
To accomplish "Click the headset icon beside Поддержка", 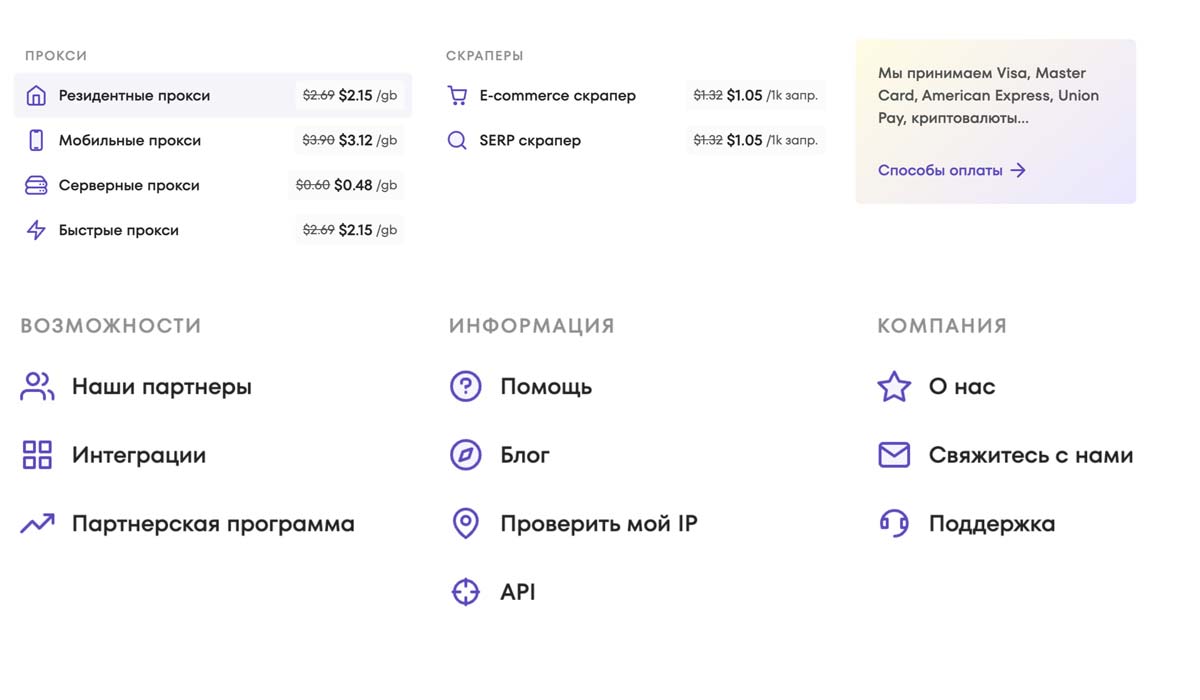I will 894,523.
